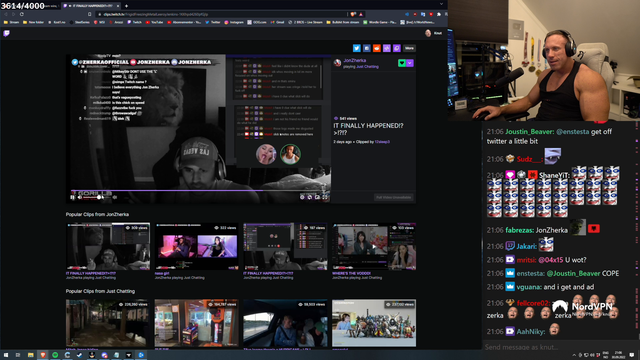Share the clip on Reddit

click(x=377, y=48)
